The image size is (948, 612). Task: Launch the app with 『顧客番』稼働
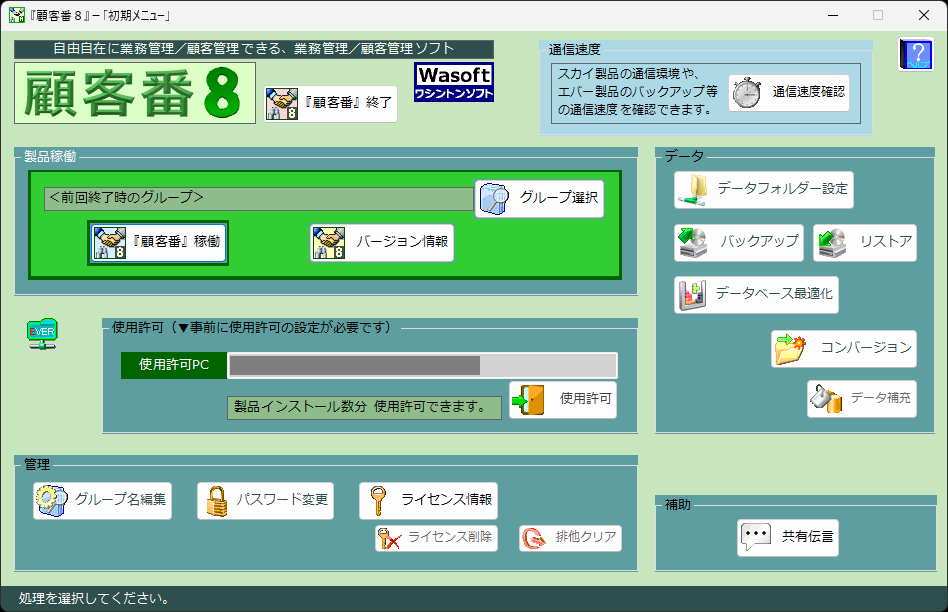click(158, 243)
